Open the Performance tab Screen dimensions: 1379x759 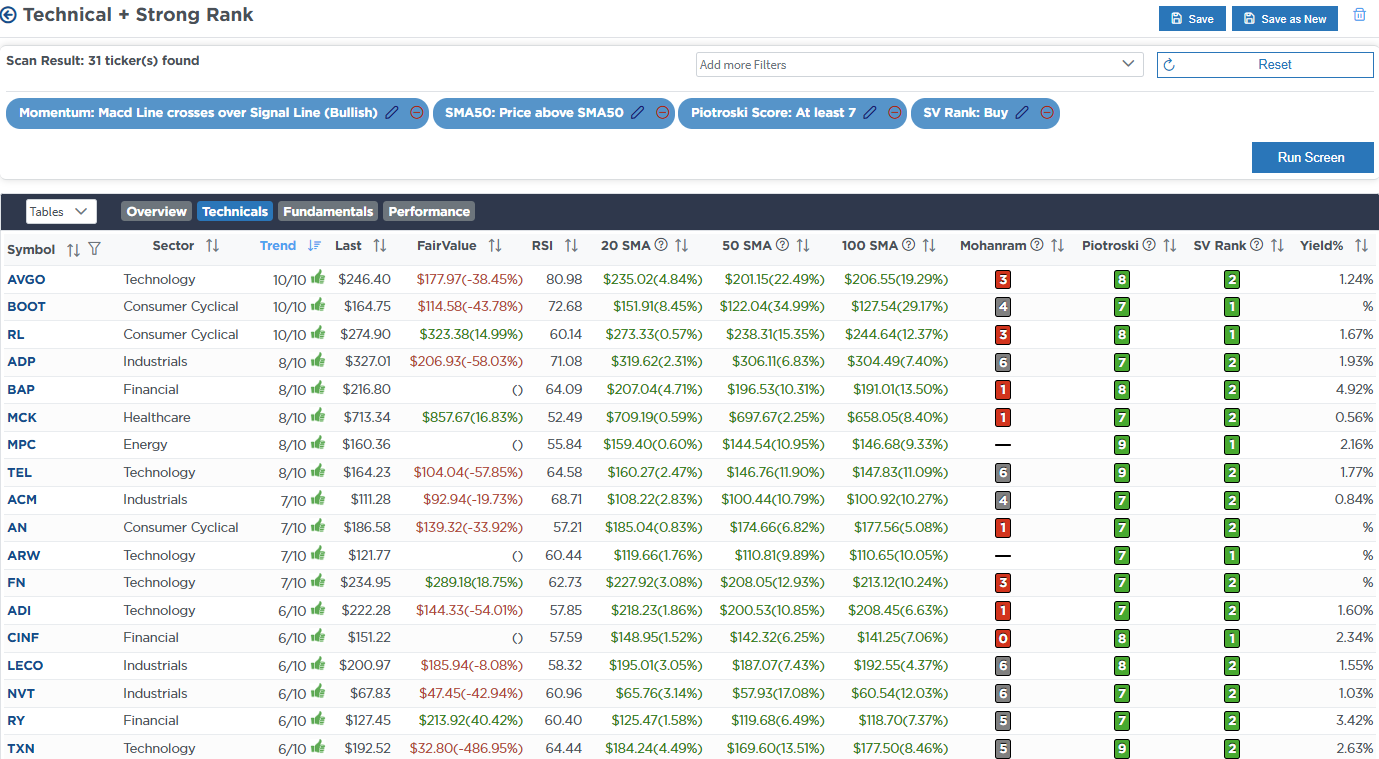point(429,211)
